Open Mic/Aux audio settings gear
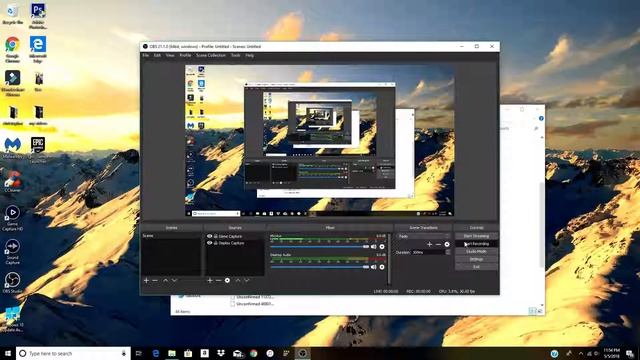Image resolution: width=640 pixels, height=360 pixels. pos(382,247)
